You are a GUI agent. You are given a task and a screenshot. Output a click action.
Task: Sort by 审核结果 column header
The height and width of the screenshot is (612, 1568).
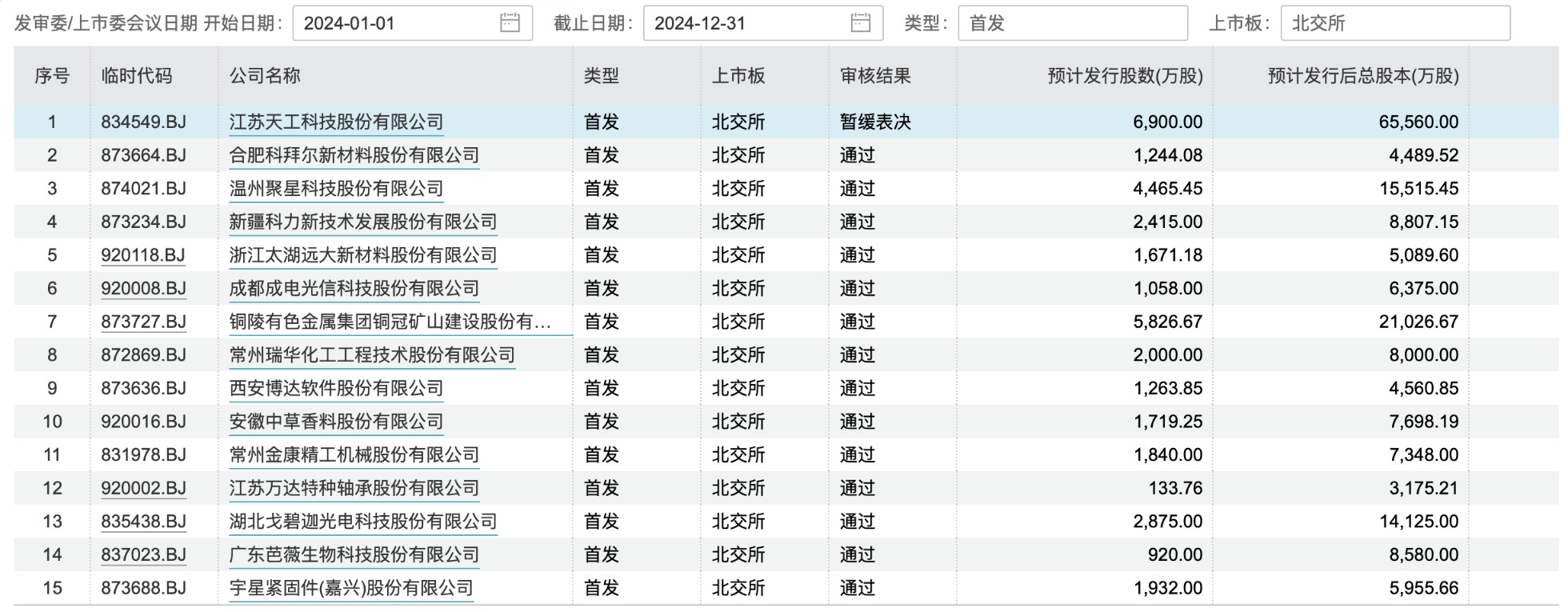coord(875,76)
